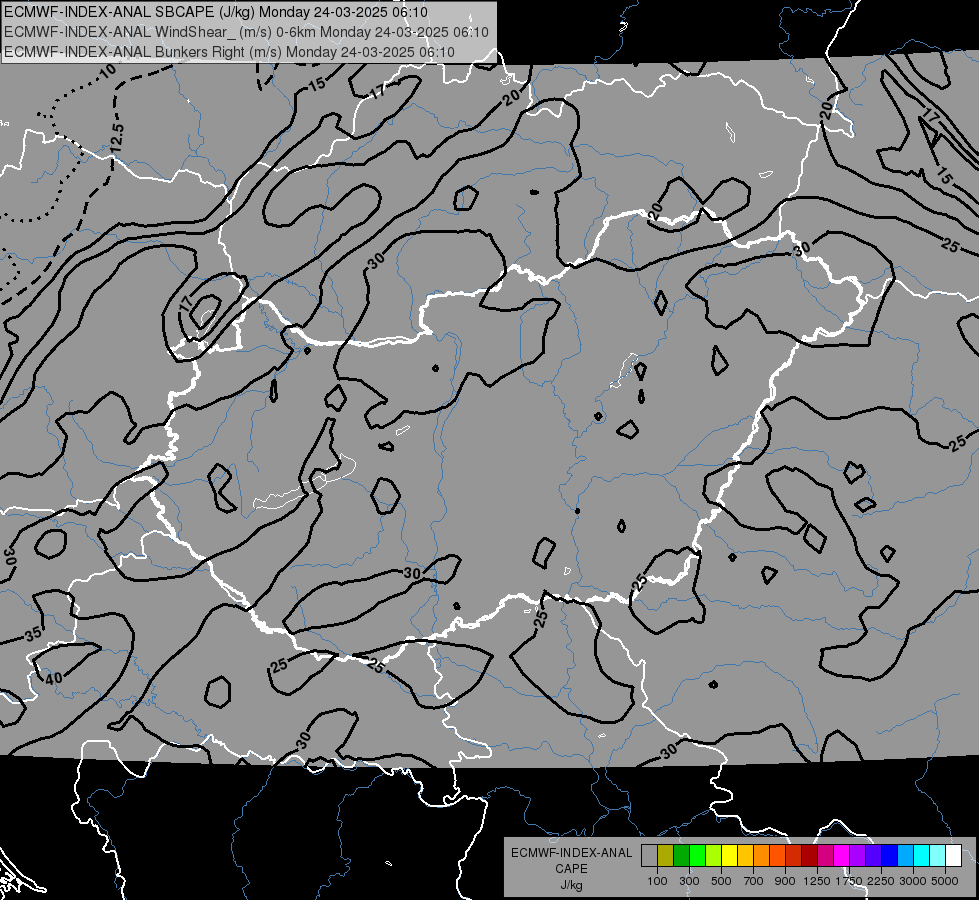Select the olive swatch right of 100
Viewport: 979px width, 900px height.
[x=665, y=855]
